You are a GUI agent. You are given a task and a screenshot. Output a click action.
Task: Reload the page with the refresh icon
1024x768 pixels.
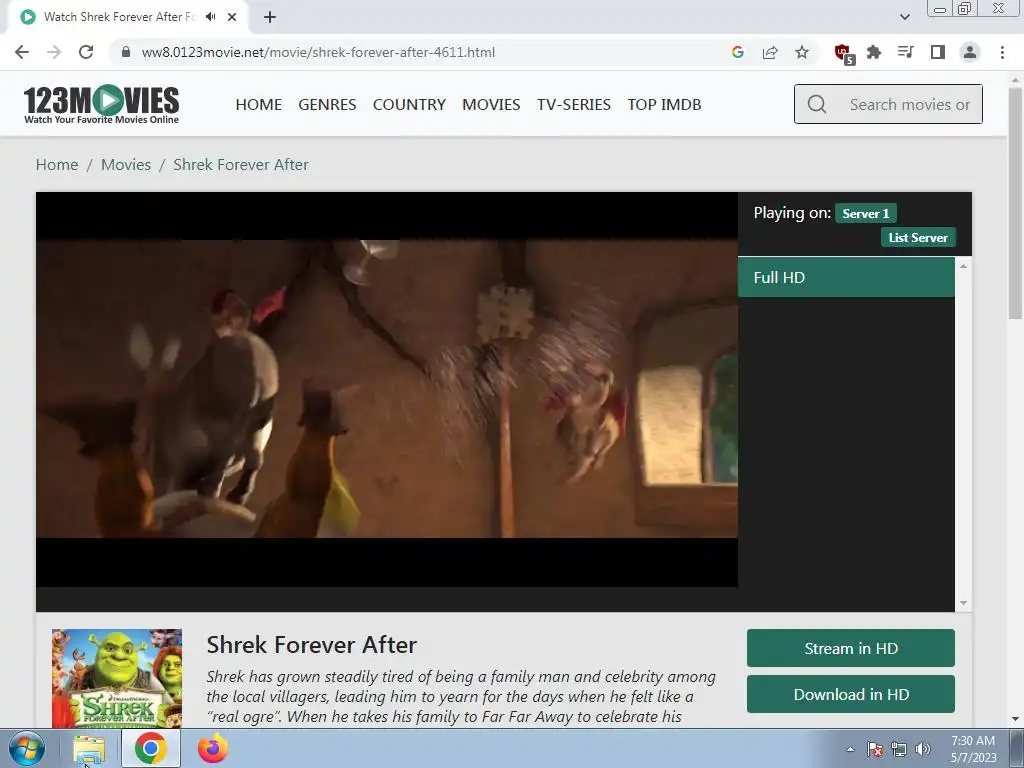click(x=86, y=52)
